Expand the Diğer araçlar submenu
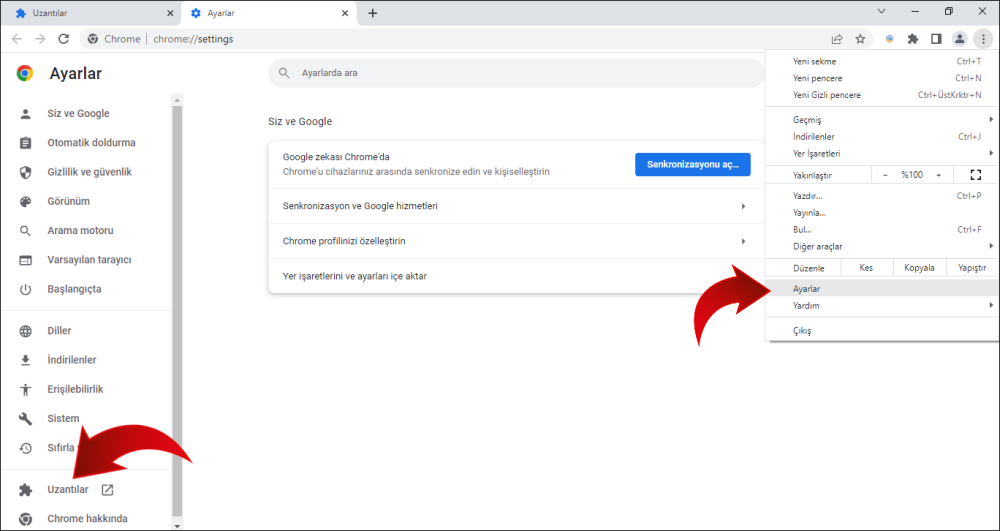The height and width of the screenshot is (531, 1000). 883,246
